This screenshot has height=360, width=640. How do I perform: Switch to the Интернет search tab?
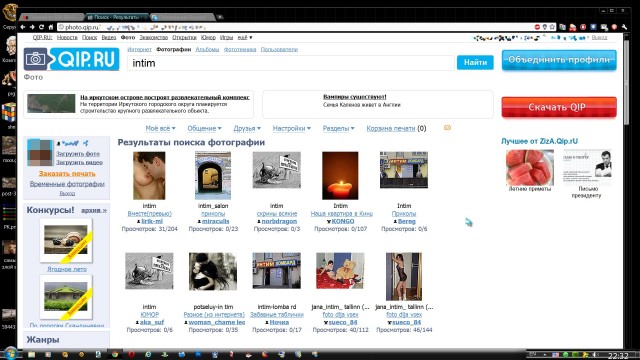coord(139,49)
